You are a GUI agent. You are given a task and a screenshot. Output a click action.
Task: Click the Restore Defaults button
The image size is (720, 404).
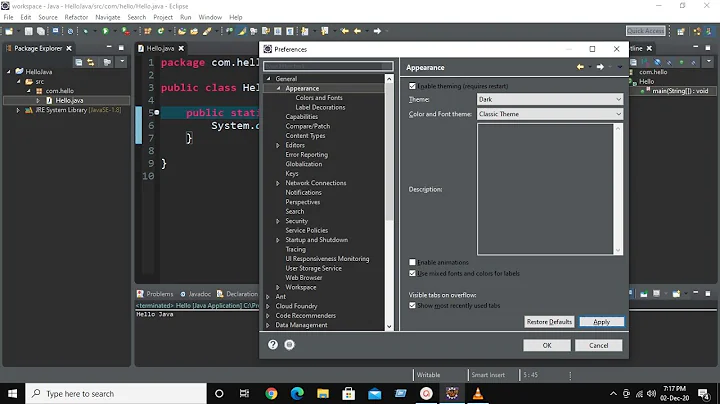click(549, 322)
